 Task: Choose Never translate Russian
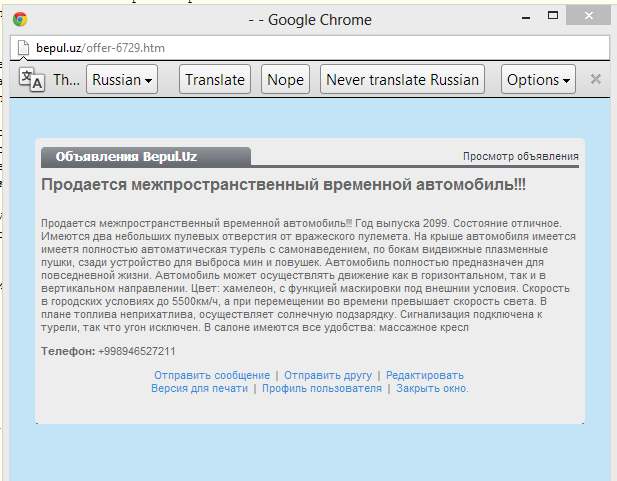tap(403, 80)
